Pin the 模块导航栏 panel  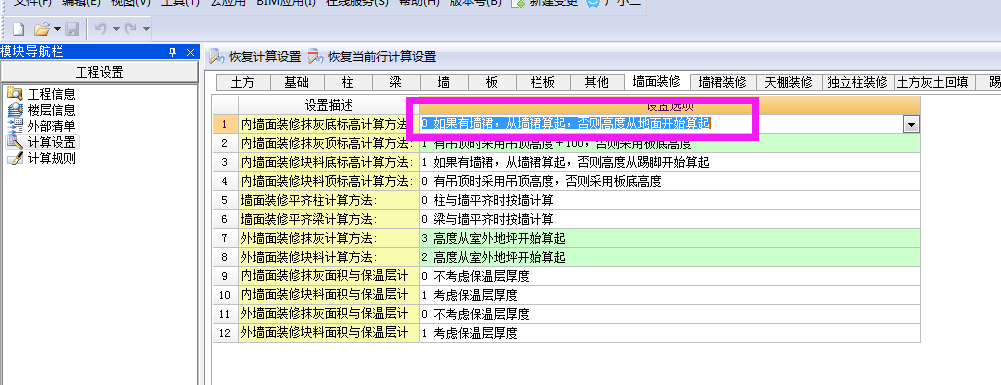[x=172, y=52]
